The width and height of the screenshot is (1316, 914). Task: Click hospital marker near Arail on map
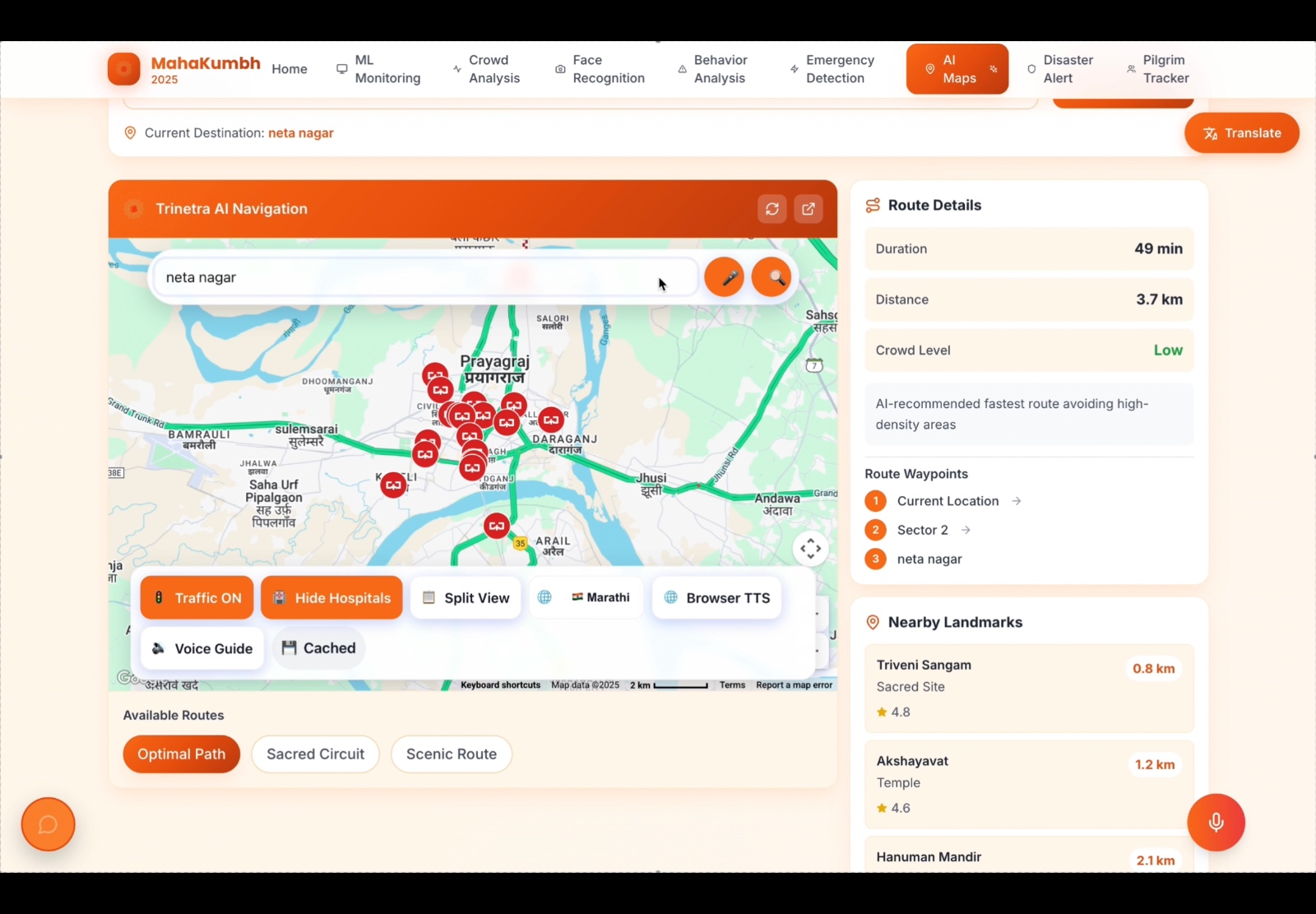pos(496,526)
